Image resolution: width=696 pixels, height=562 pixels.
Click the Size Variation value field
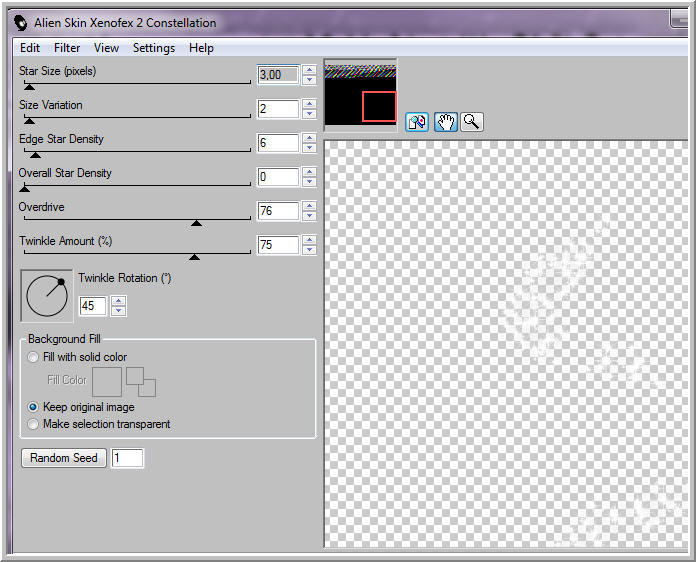[x=278, y=109]
